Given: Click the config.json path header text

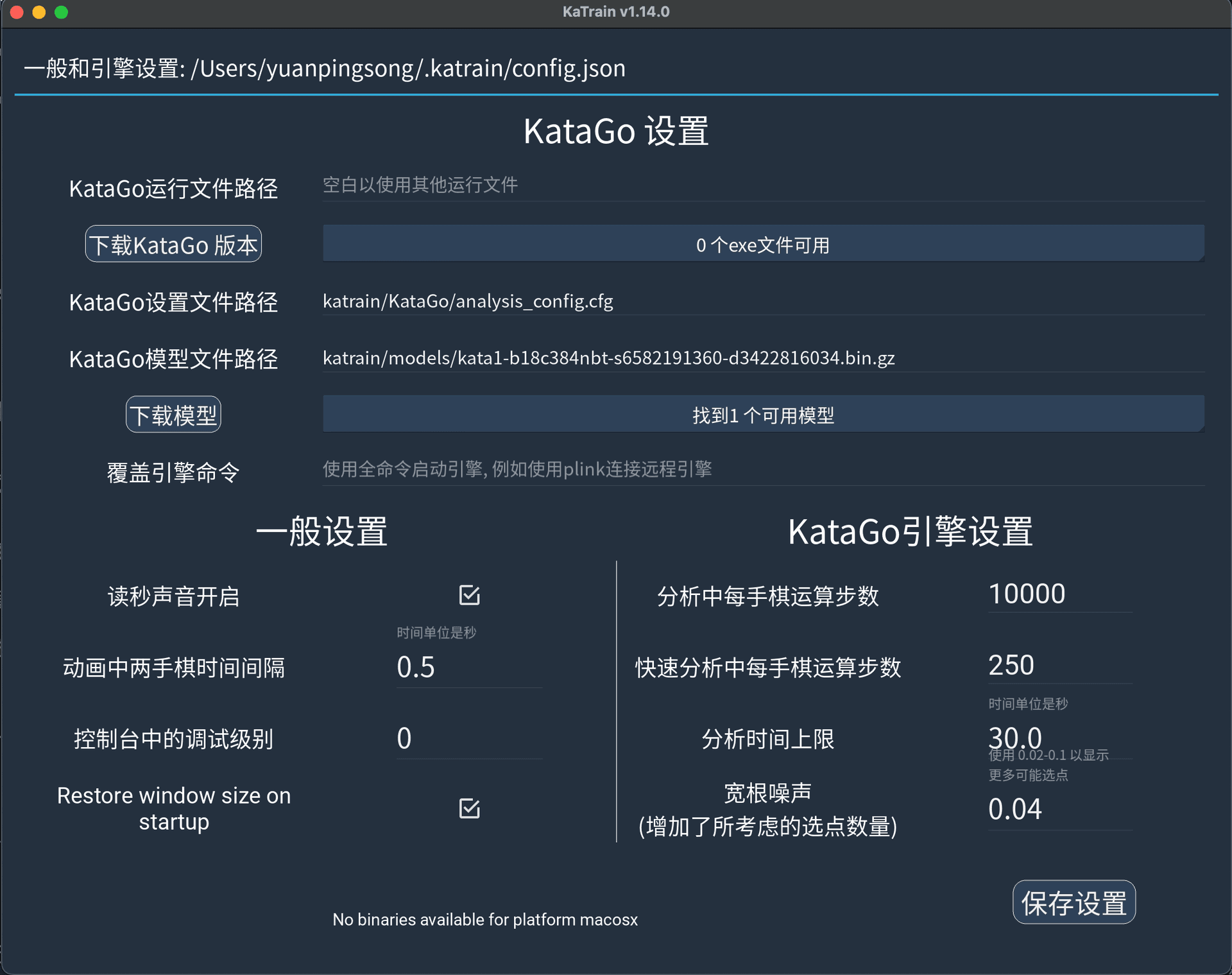Looking at the screenshot, I should (324, 68).
